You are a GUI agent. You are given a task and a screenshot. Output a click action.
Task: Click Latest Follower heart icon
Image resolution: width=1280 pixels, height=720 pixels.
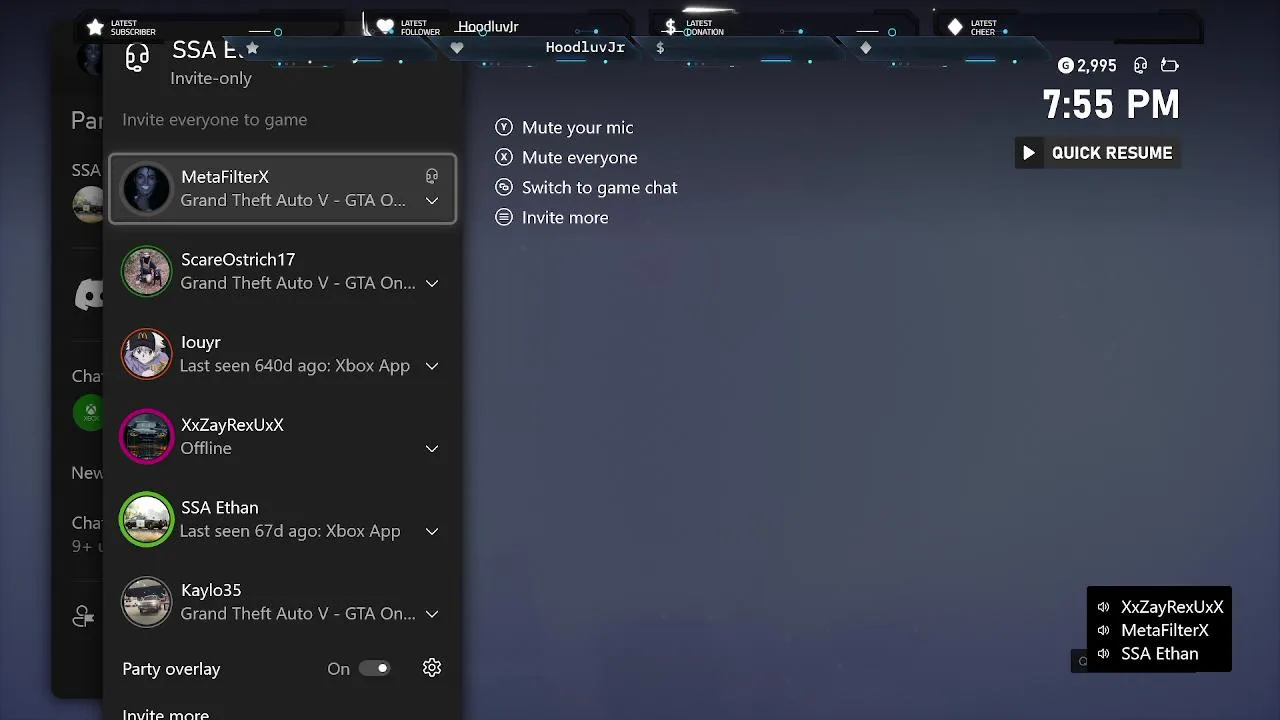385,27
